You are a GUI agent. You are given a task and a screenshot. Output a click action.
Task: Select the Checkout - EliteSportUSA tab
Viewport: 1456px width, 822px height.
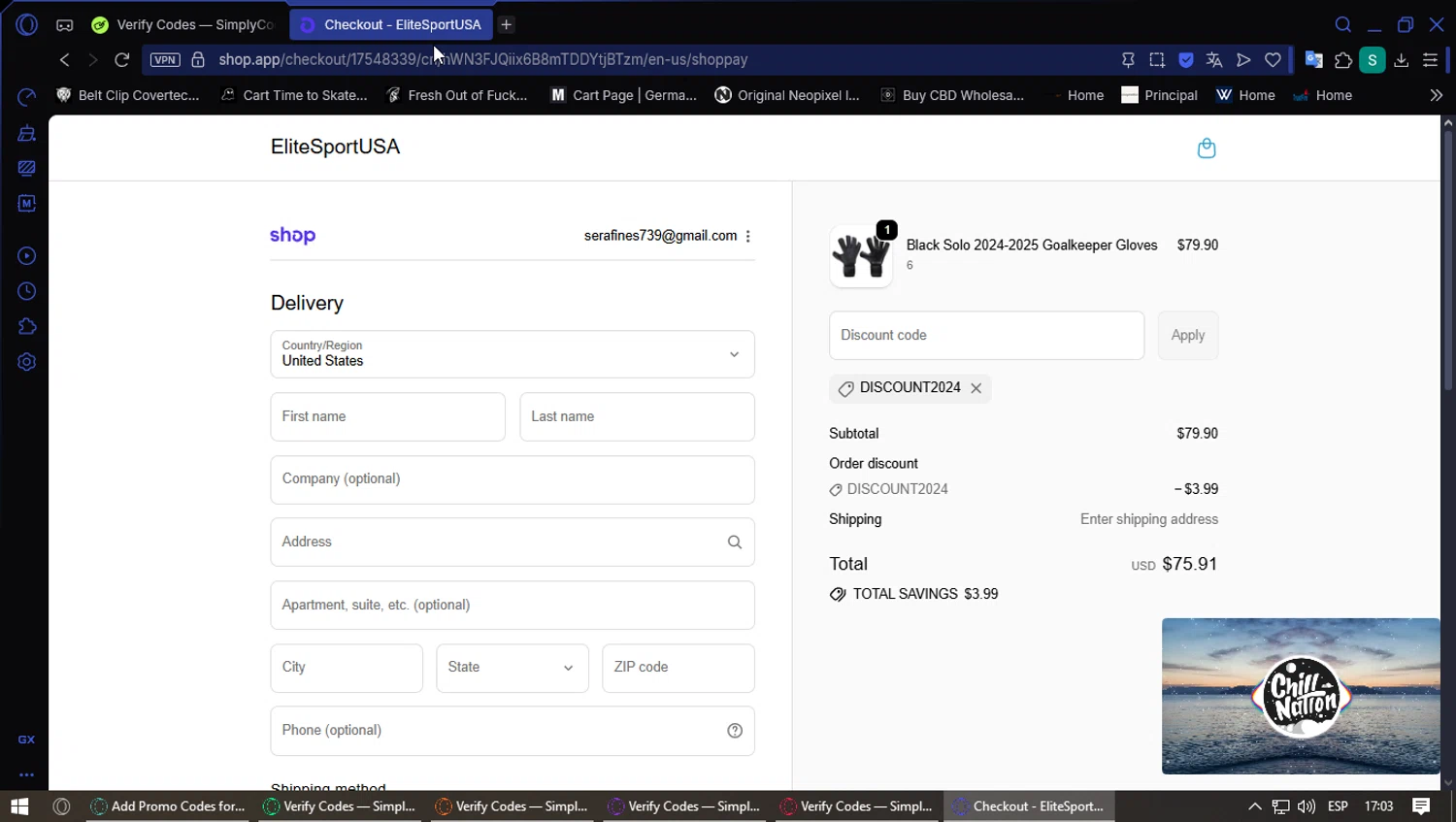pos(391,24)
